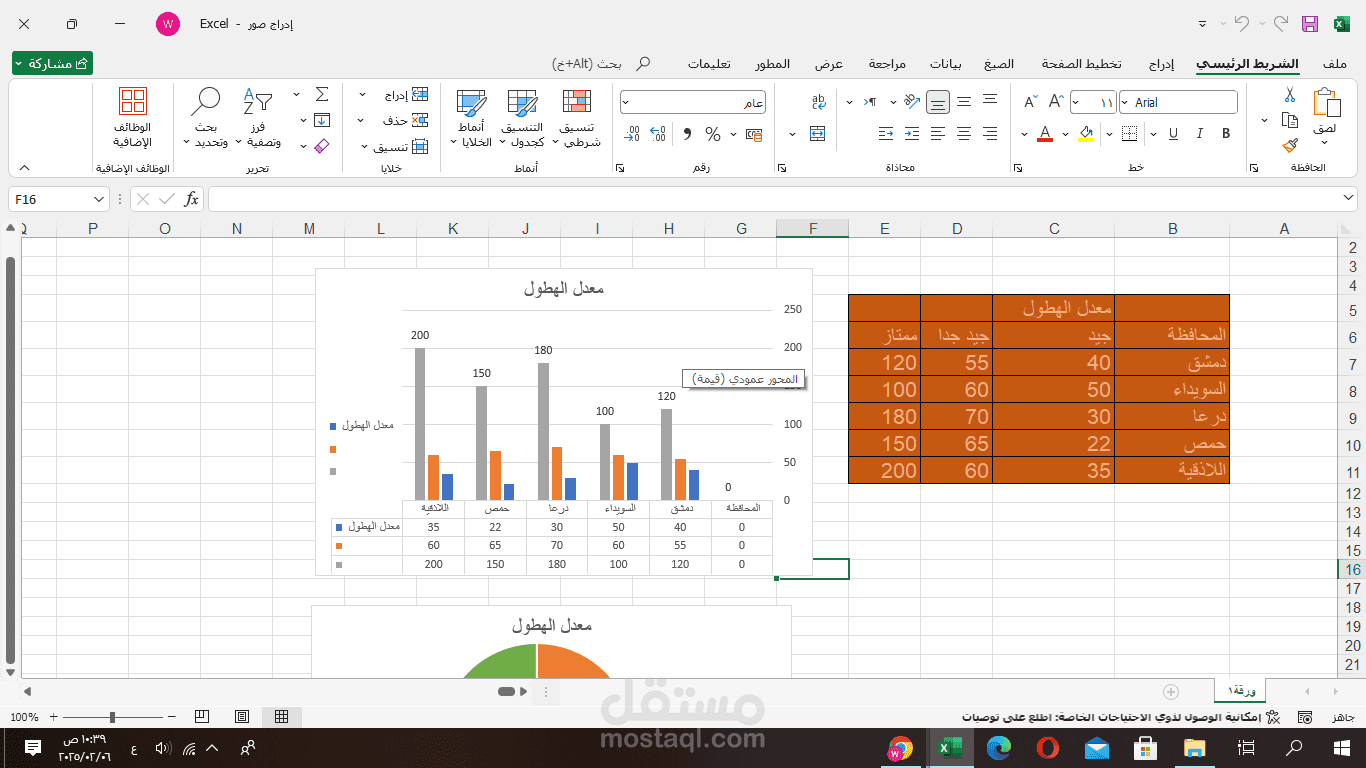
Task: Open Opera browser from the taskbar
Action: 1048,748
